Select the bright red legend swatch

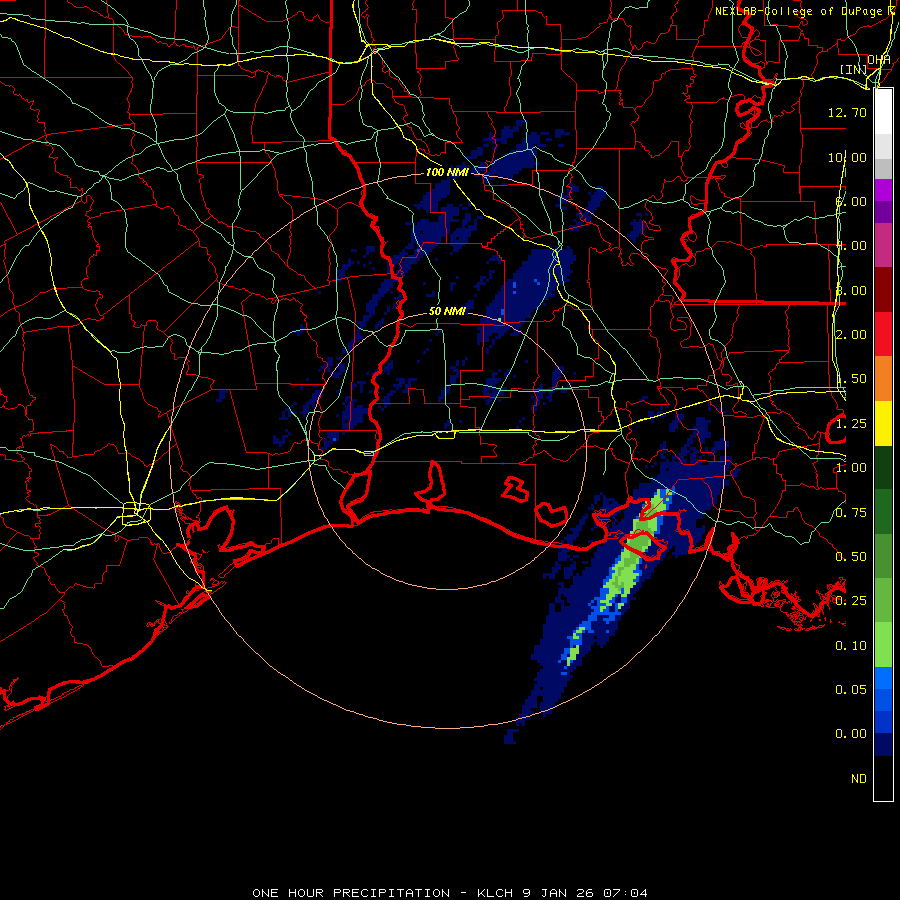click(x=883, y=334)
